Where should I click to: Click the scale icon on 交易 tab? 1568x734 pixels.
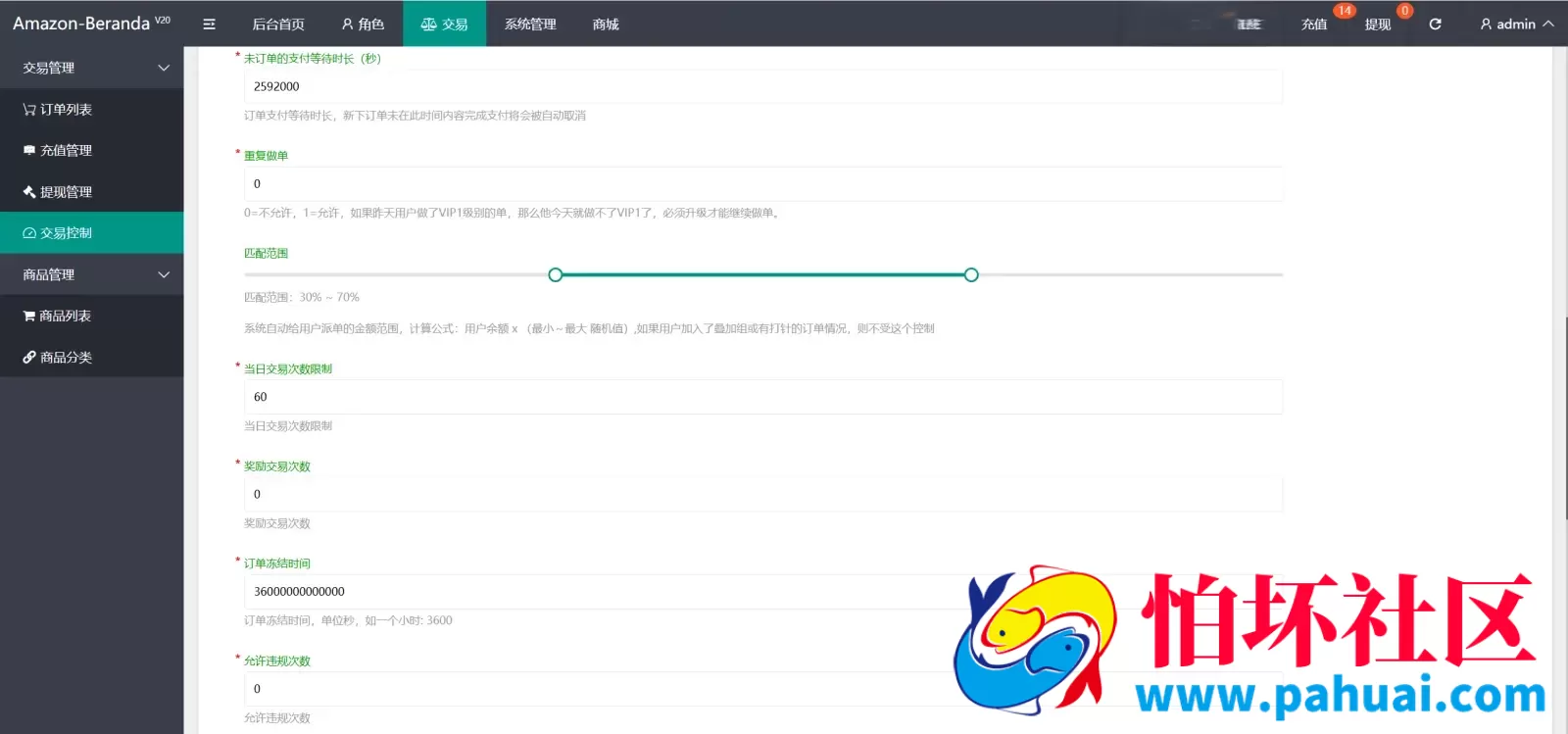coord(428,24)
